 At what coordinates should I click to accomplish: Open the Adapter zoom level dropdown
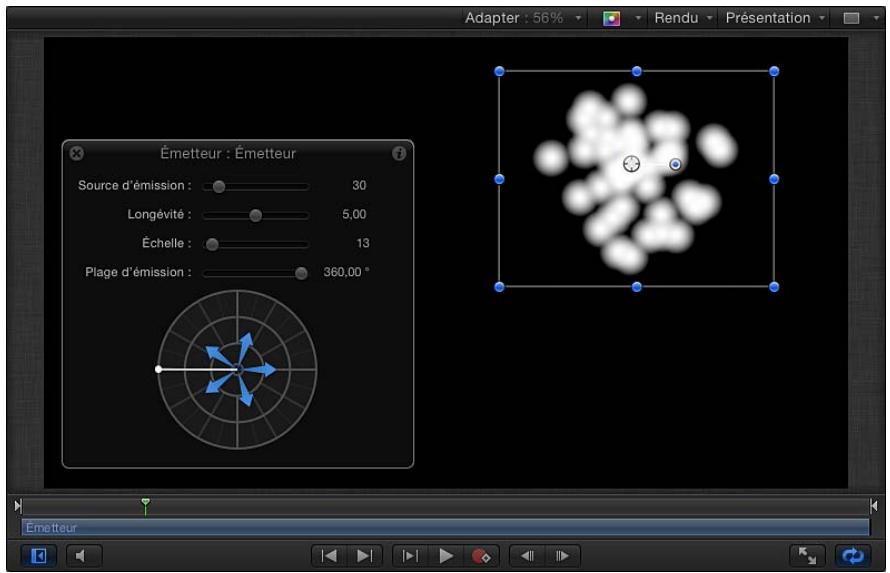523,18
